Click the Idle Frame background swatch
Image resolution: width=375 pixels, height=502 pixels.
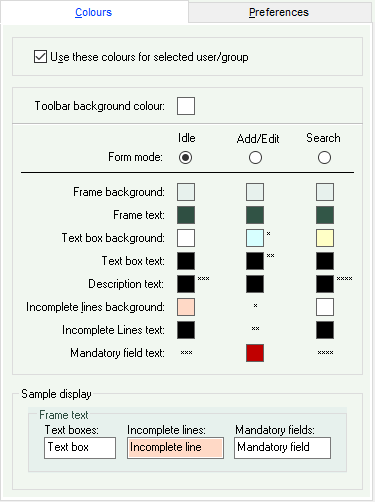click(x=186, y=192)
